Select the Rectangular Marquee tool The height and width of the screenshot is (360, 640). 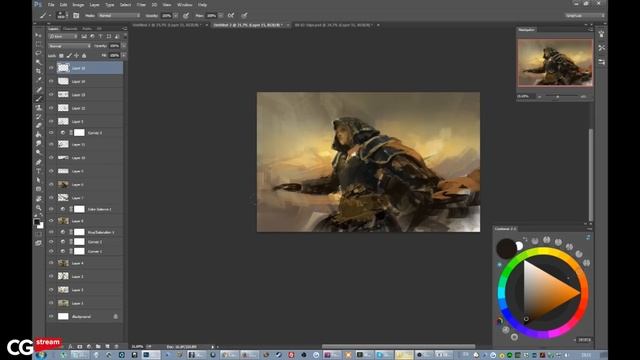[x=39, y=44]
